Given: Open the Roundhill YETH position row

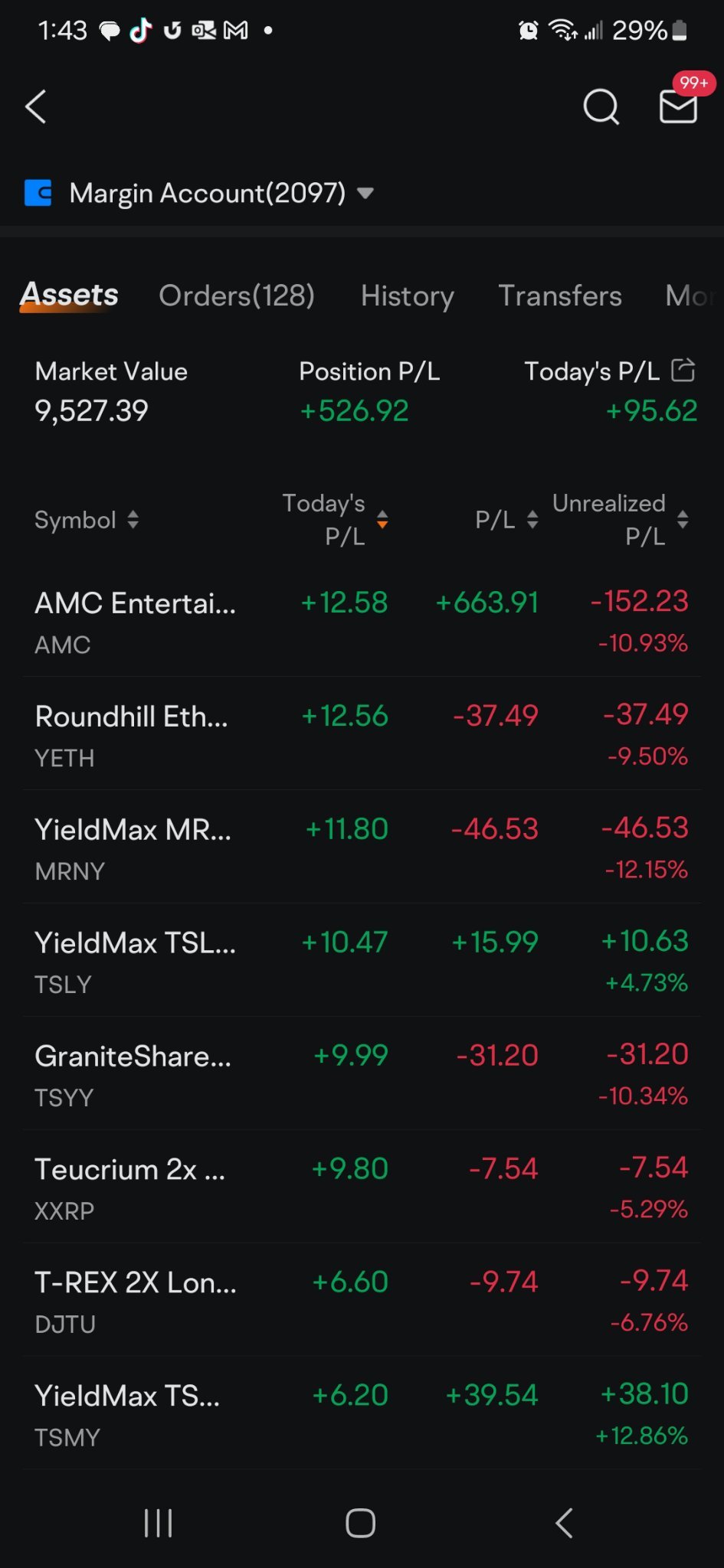Looking at the screenshot, I should [362, 734].
